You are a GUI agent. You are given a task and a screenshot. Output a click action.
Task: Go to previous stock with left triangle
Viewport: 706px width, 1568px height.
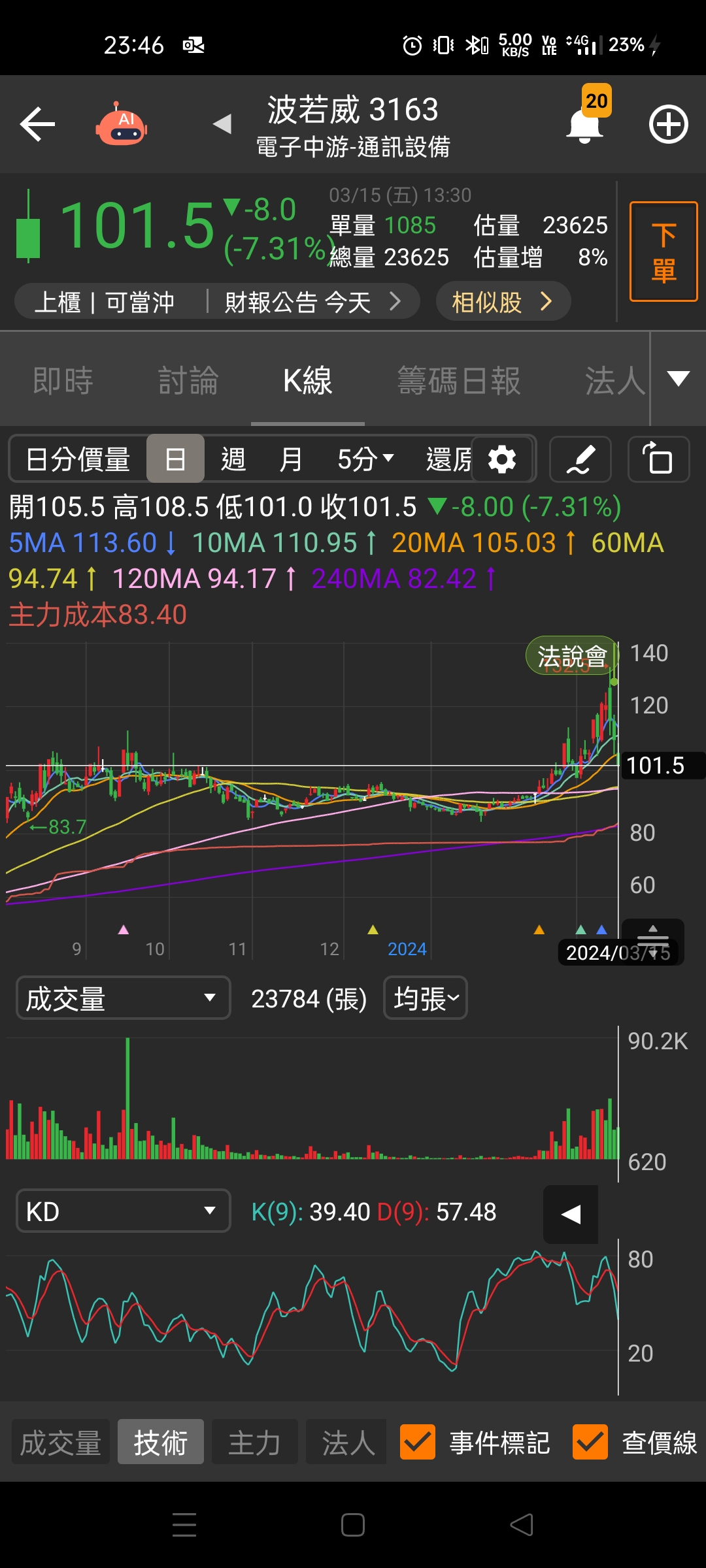click(222, 123)
